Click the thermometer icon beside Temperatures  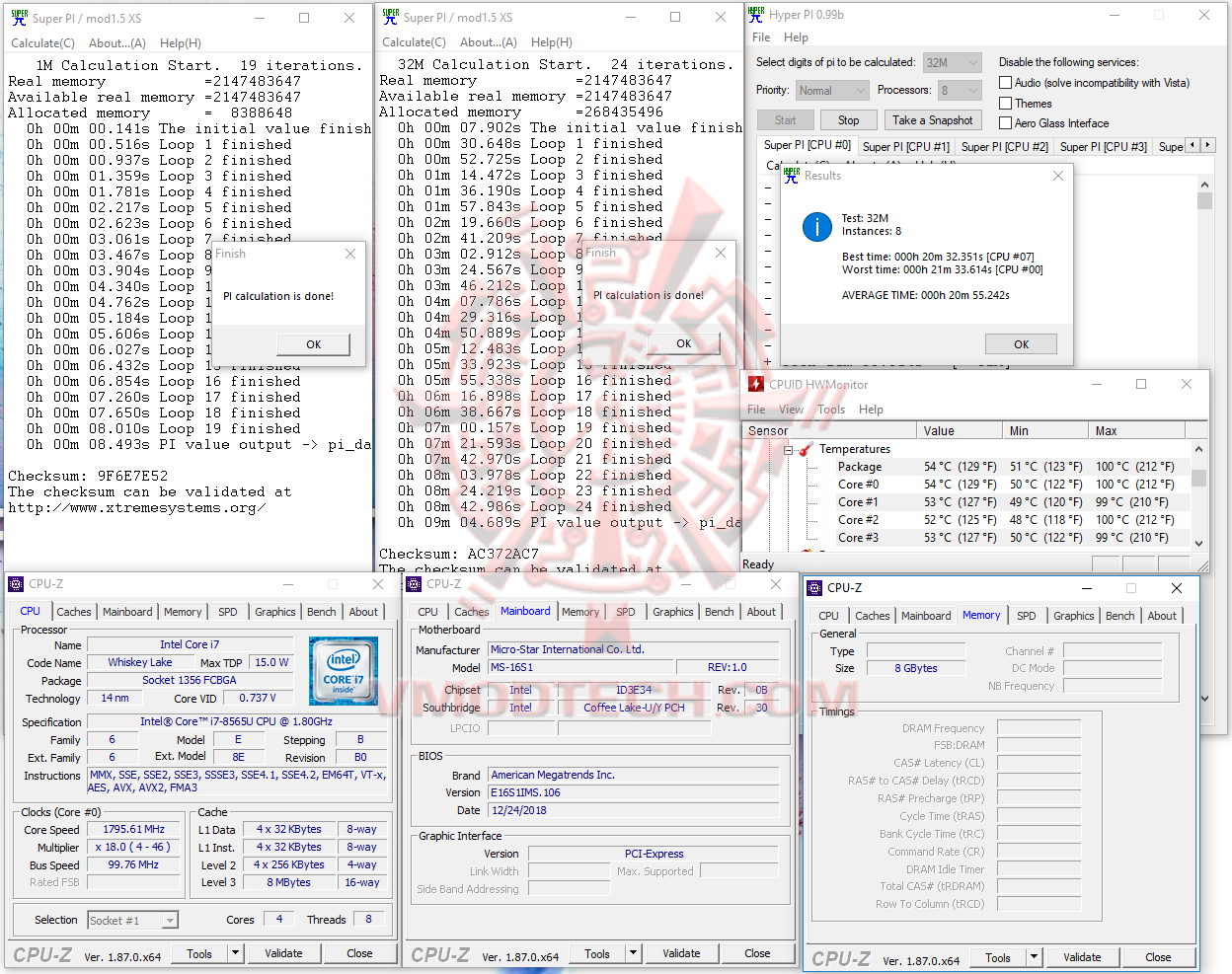coord(806,449)
